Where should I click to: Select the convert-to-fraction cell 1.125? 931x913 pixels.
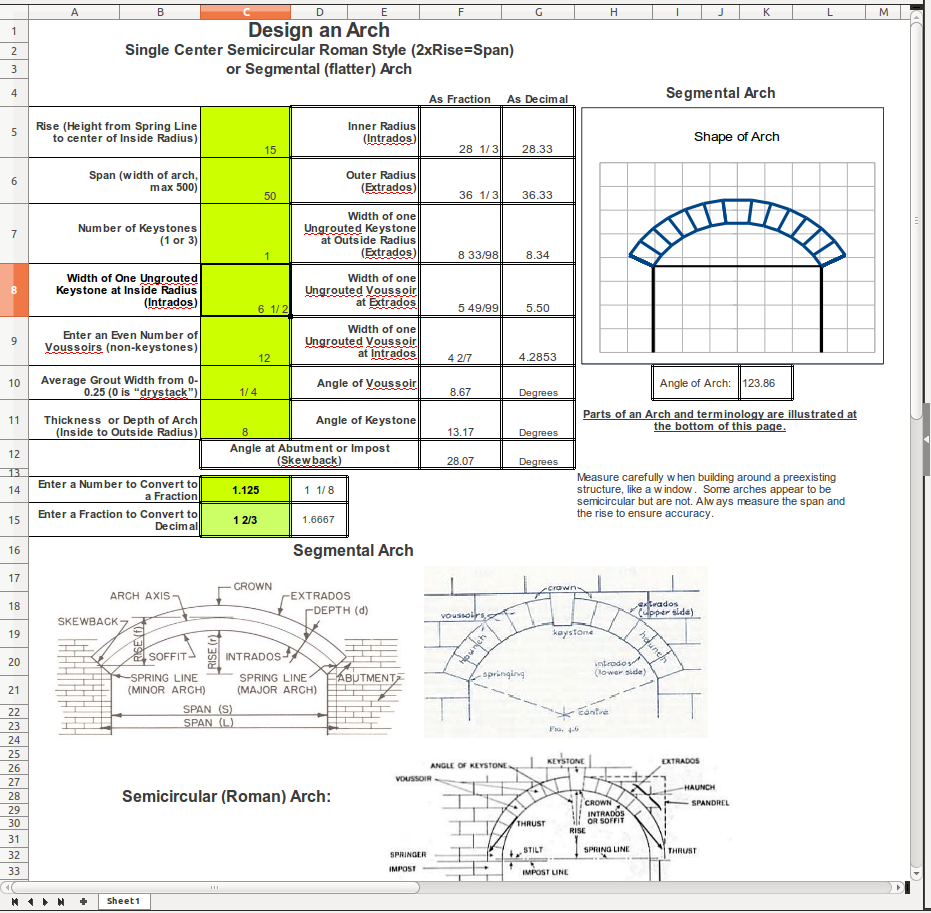click(245, 490)
